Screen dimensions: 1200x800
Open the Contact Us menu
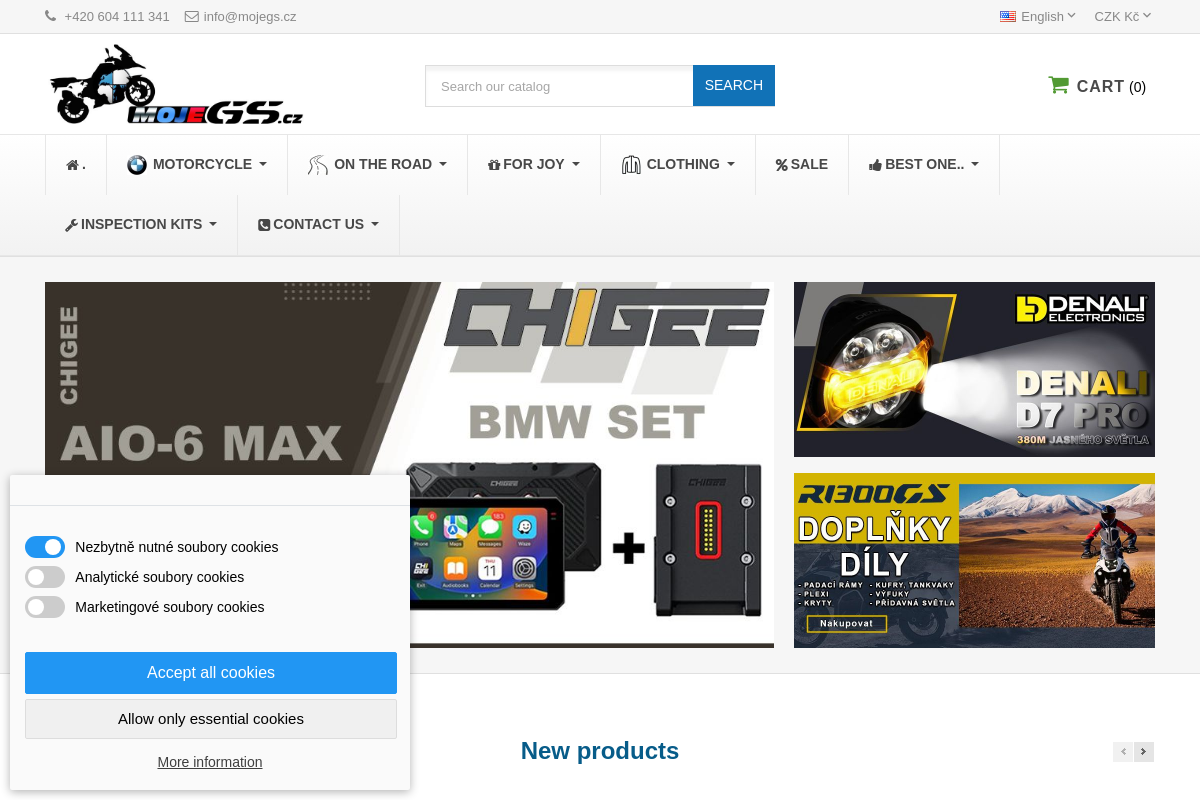coord(318,225)
